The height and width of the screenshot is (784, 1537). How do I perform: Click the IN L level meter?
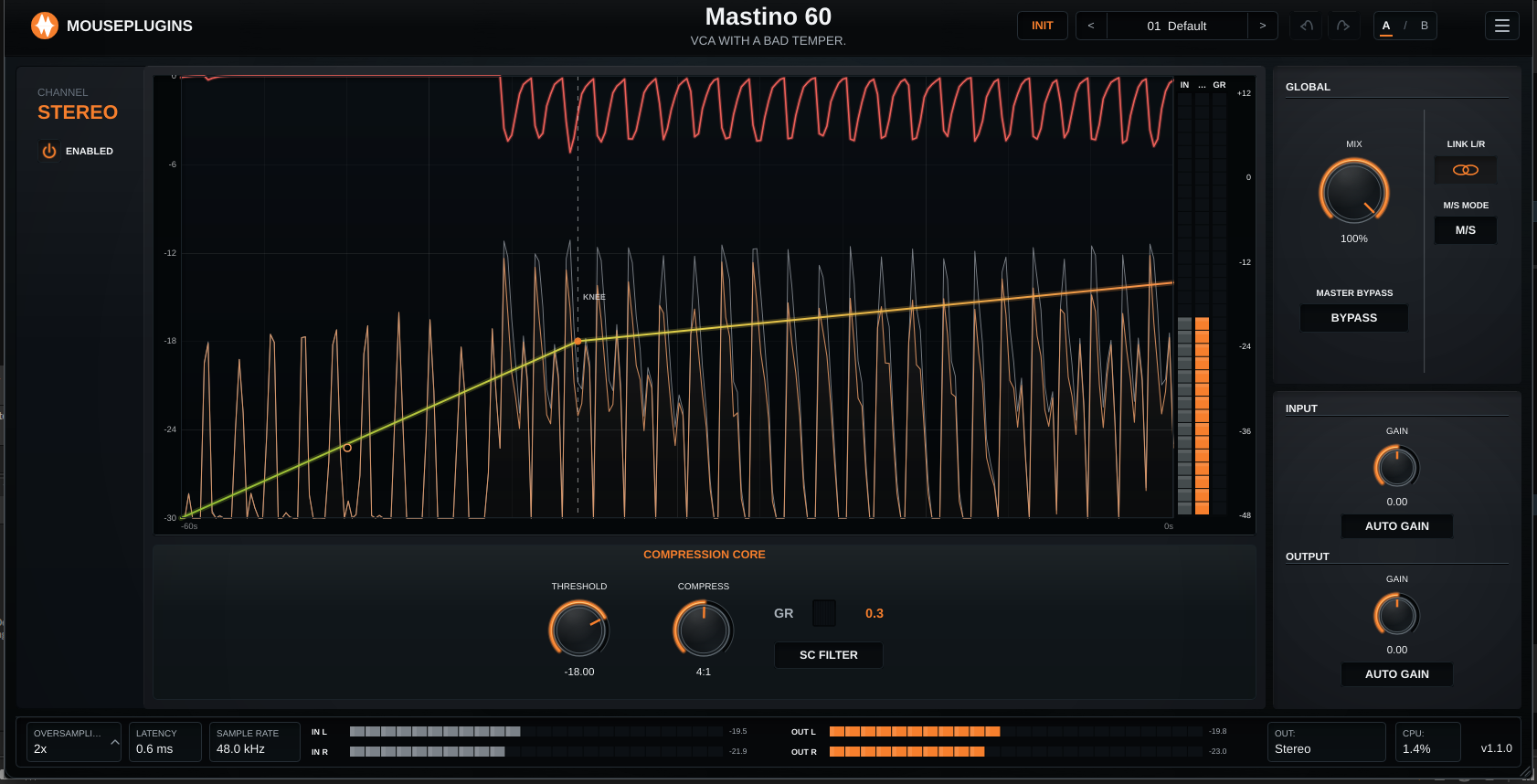(536, 731)
